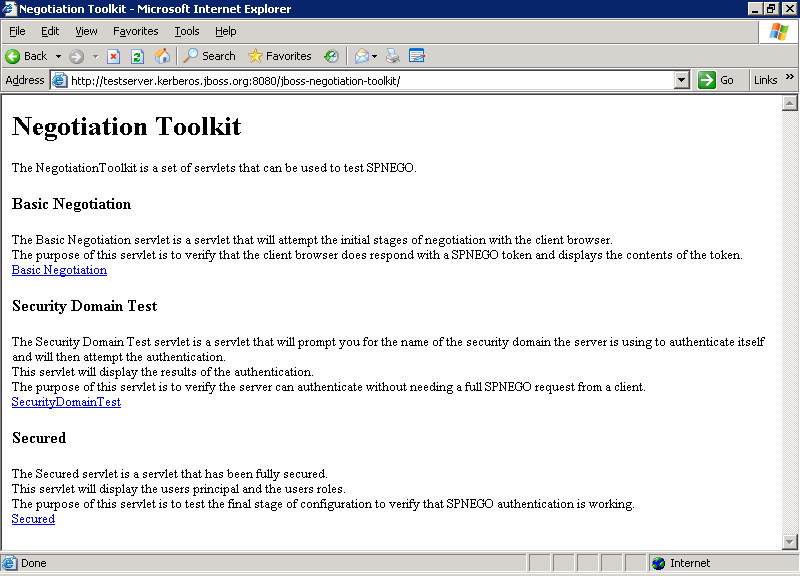Follow the Basic Negotiation link

(x=59, y=270)
